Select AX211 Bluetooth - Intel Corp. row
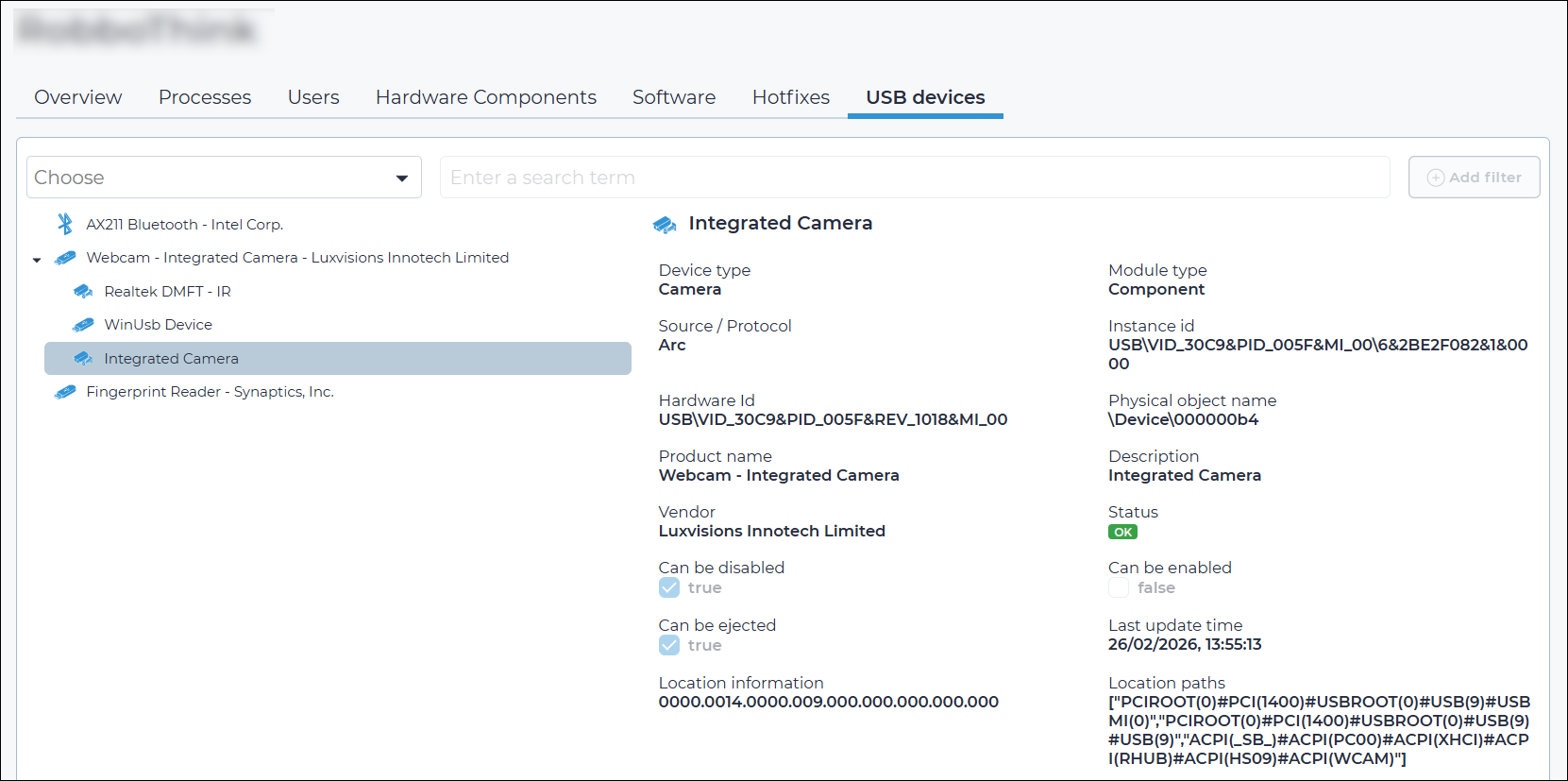 point(185,225)
